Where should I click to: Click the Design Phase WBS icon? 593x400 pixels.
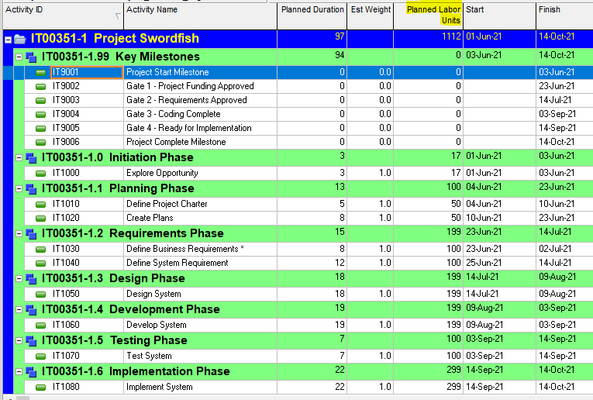31,279
